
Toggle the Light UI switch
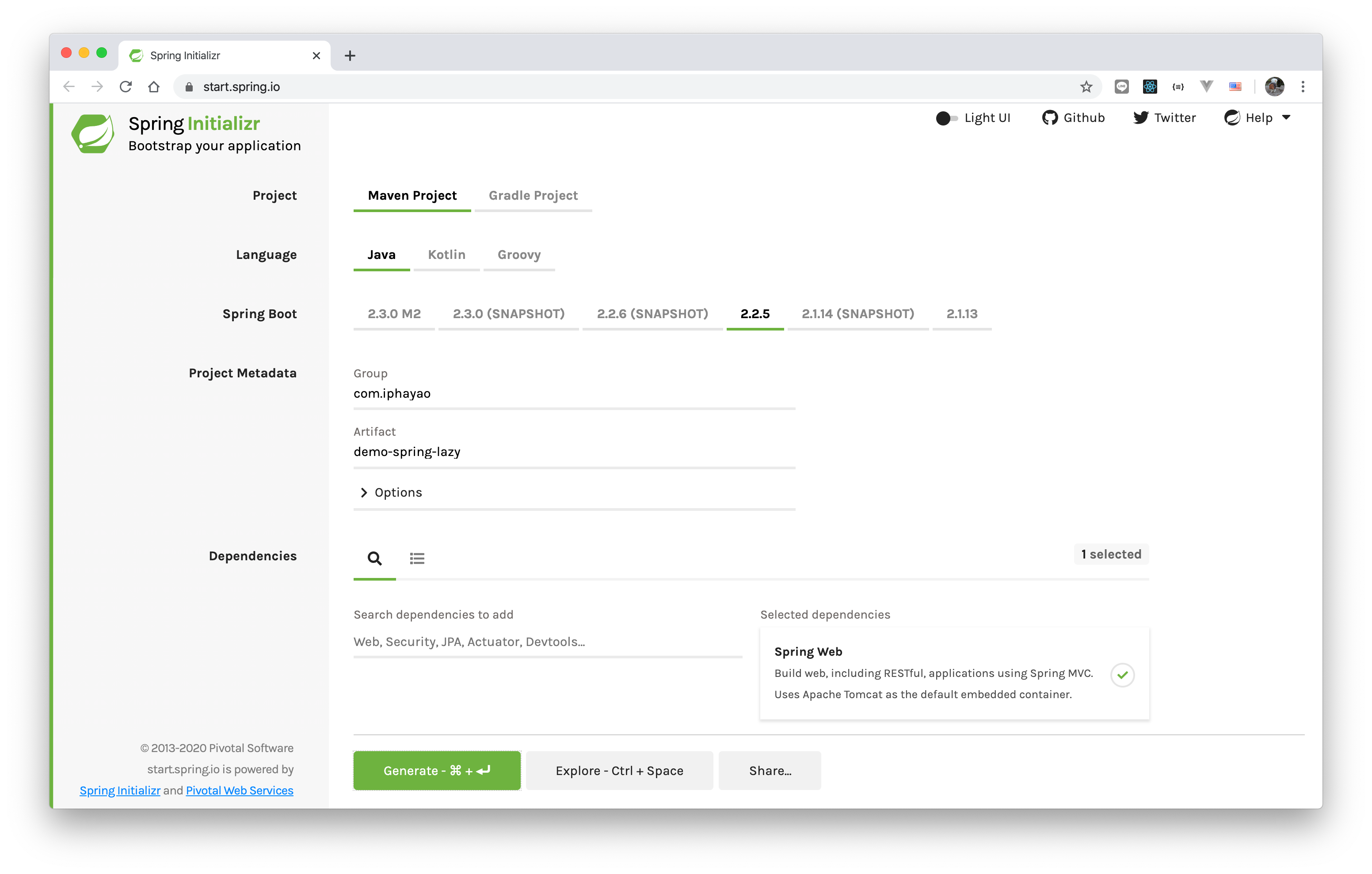click(946, 118)
